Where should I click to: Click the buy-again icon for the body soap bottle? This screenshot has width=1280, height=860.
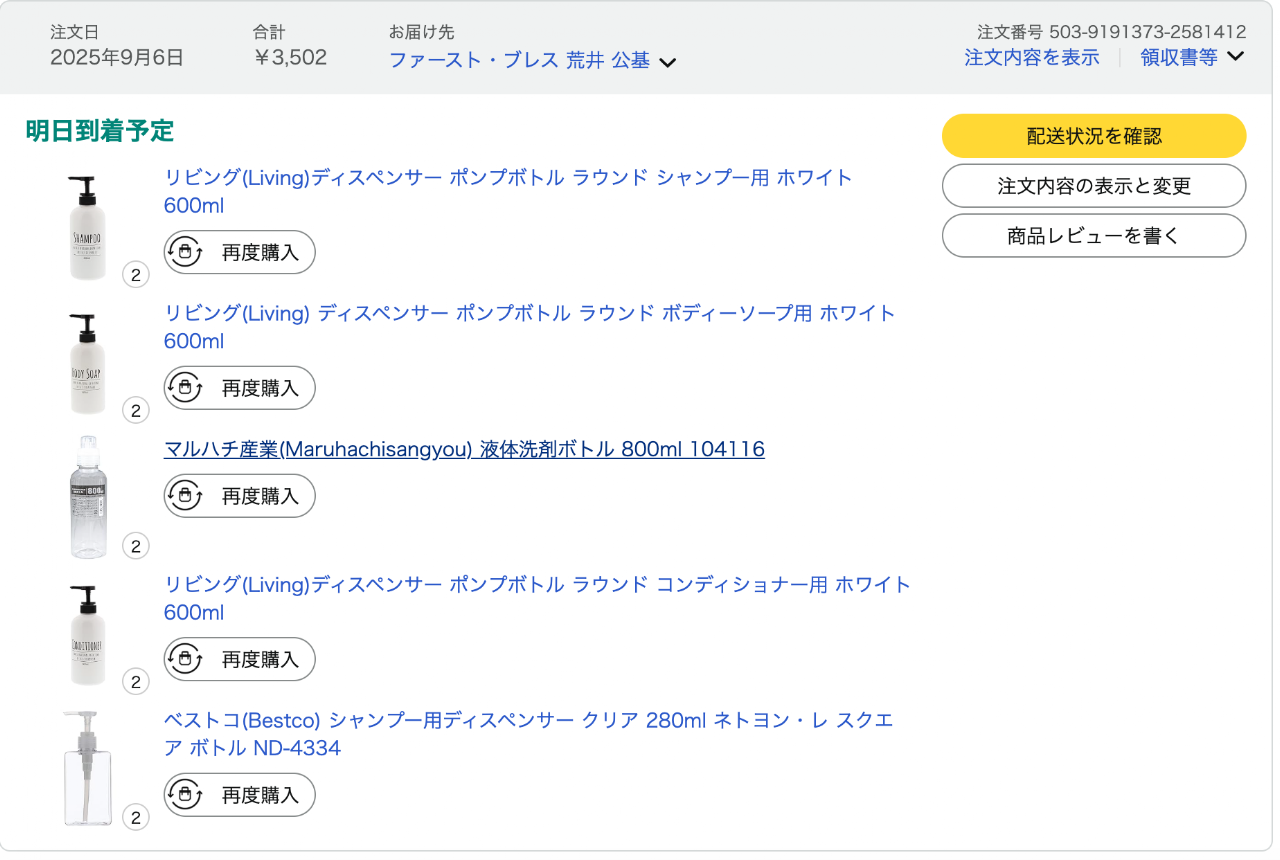coord(185,388)
